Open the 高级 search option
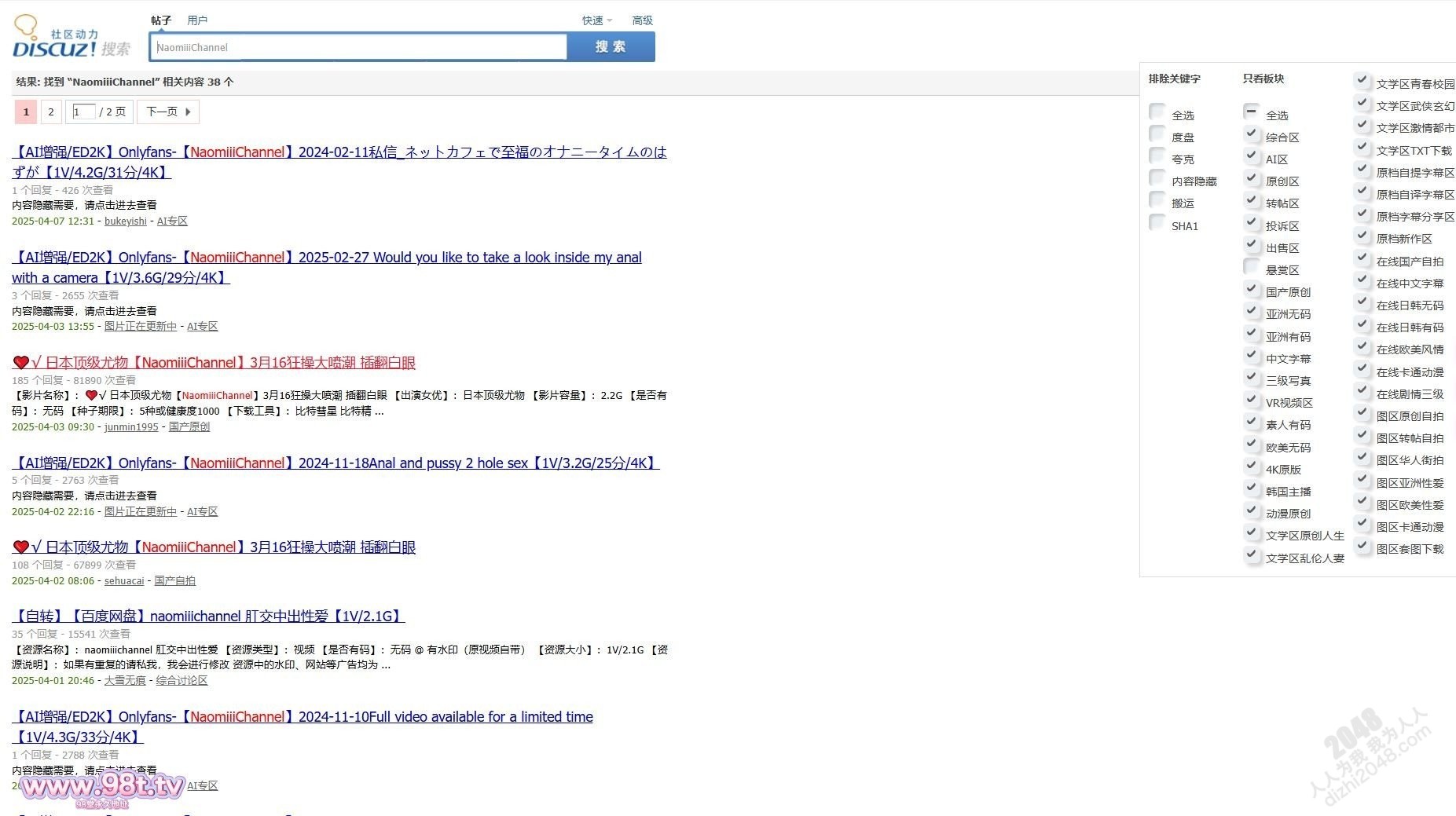The width and height of the screenshot is (1456, 816). (643, 20)
